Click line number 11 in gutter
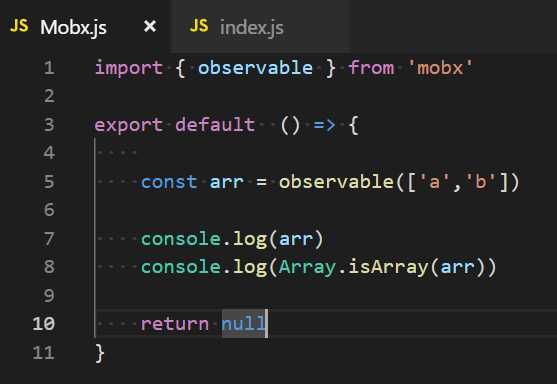Image resolution: width=557 pixels, height=384 pixels. 43,353
